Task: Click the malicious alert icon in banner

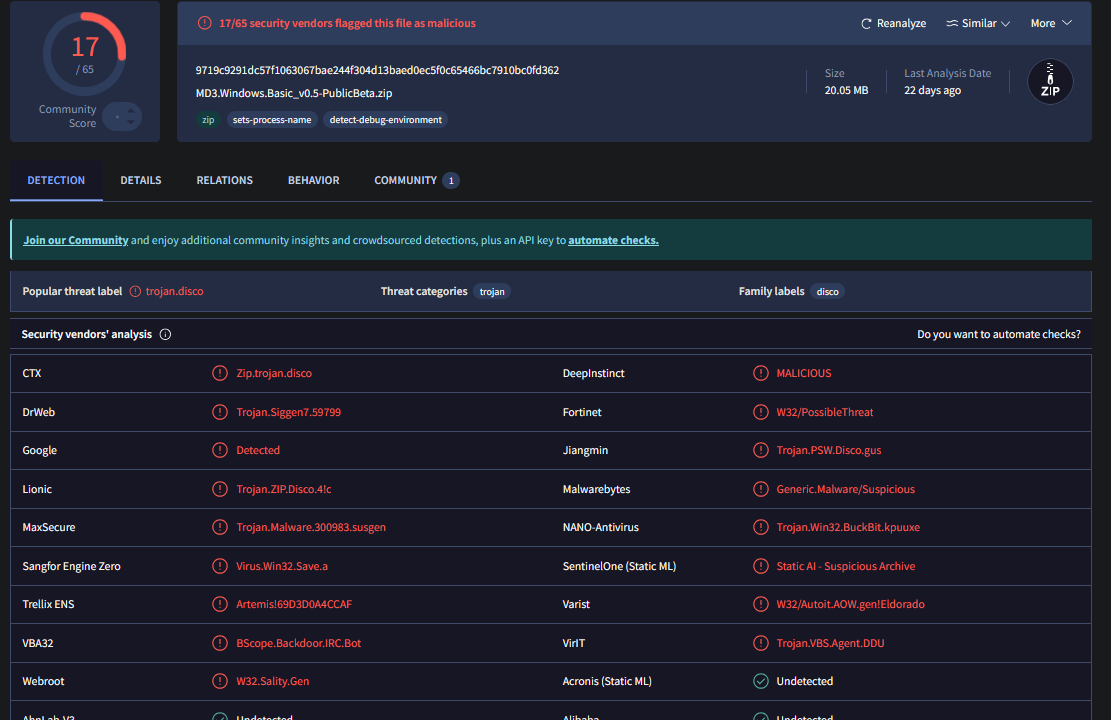Action: click(x=205, y=23)
